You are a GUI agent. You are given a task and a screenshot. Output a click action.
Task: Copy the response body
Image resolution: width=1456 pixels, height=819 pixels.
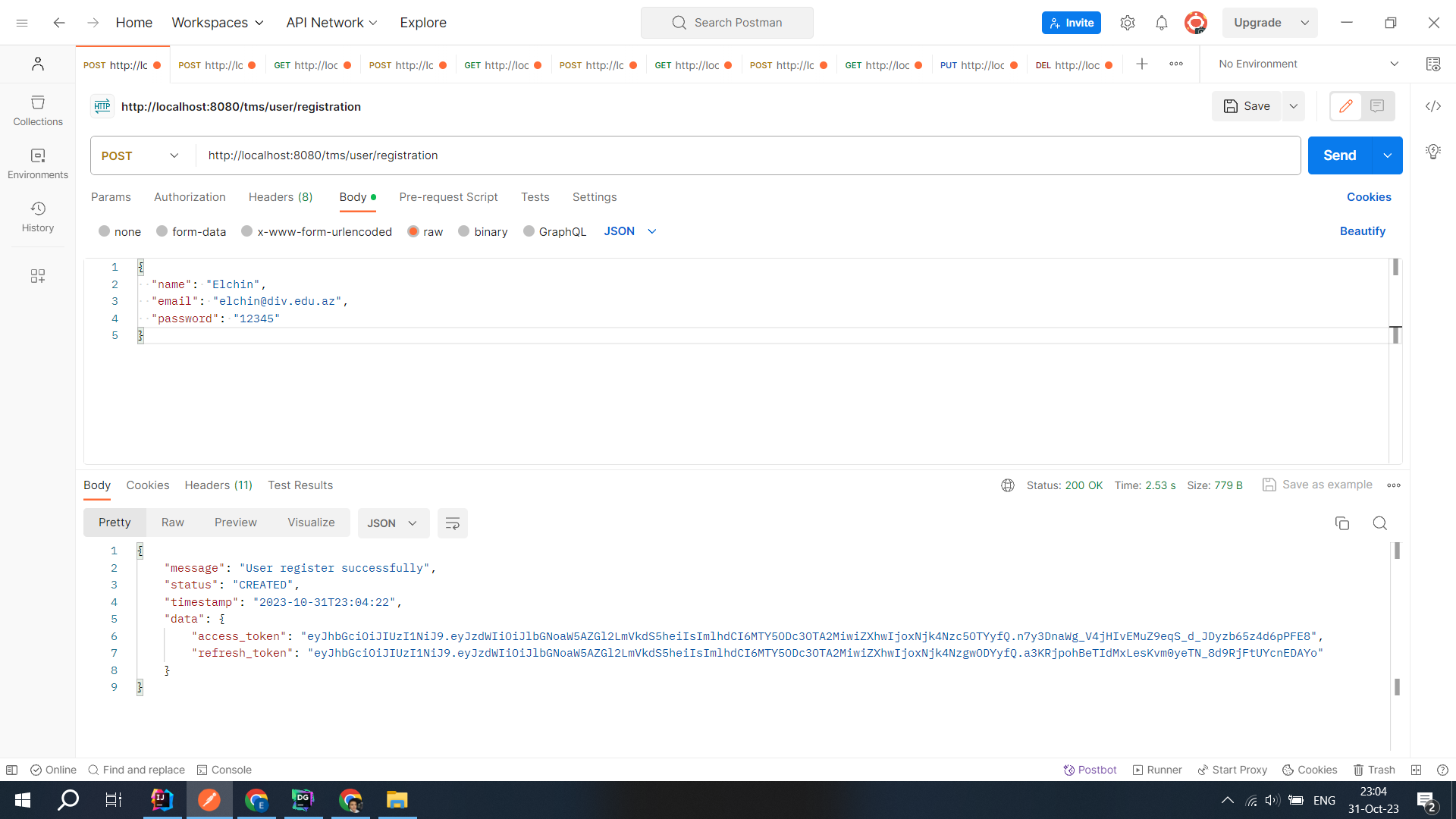point(1342,523)
